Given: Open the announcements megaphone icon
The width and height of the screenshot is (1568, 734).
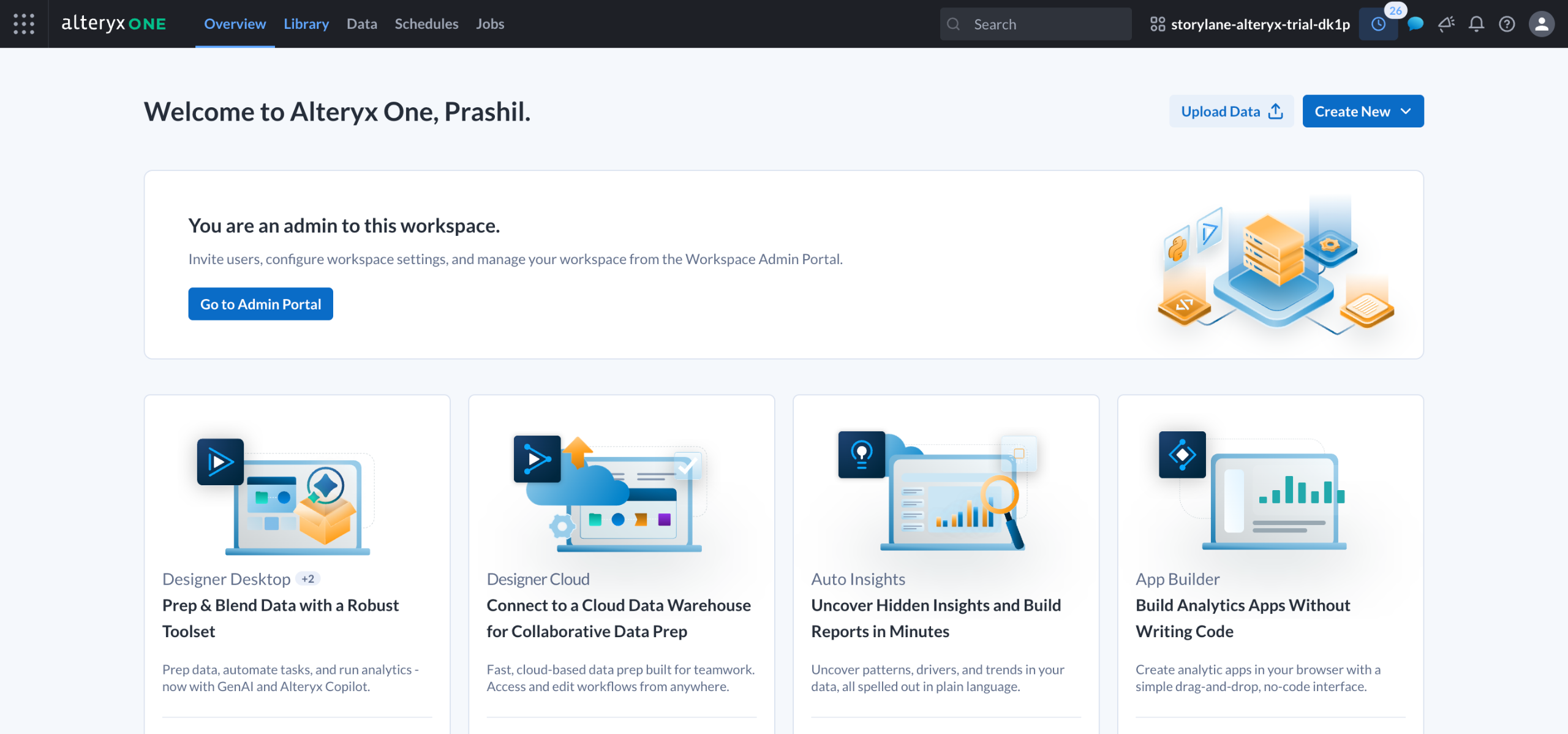Looking at the screenshot, I should coord(1446,24).
